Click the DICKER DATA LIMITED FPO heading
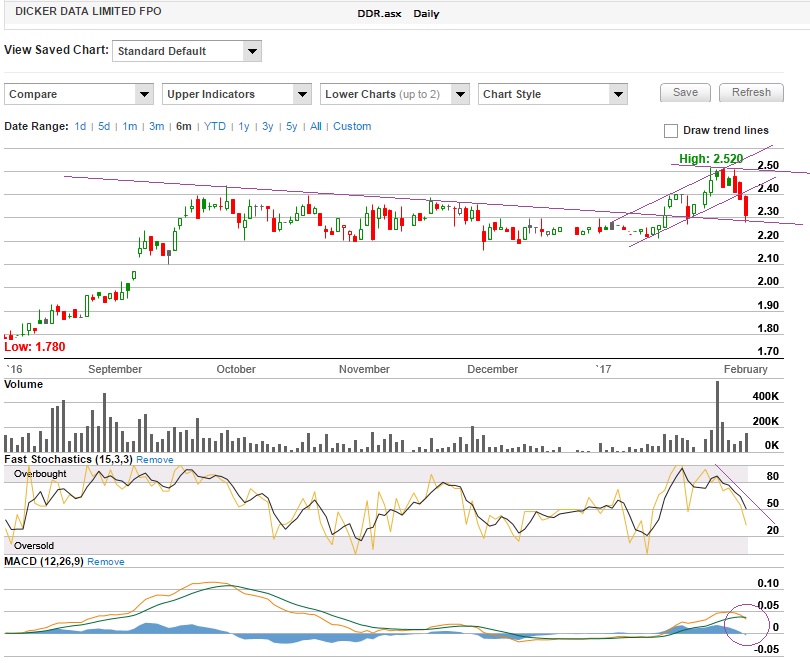The image size is (810, 663). 88,11
